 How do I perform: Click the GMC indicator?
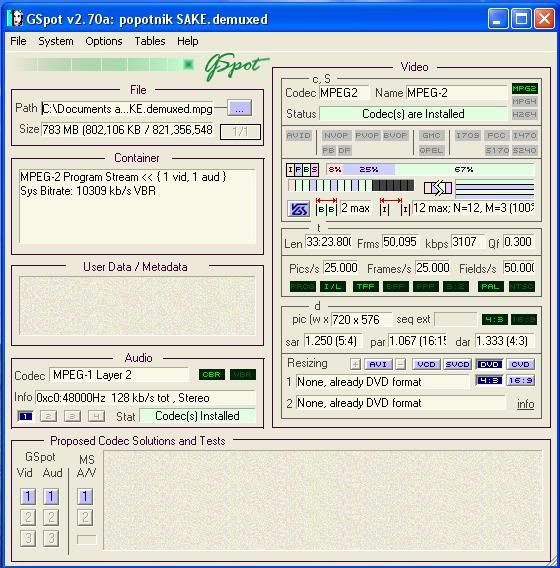[431, 135]
